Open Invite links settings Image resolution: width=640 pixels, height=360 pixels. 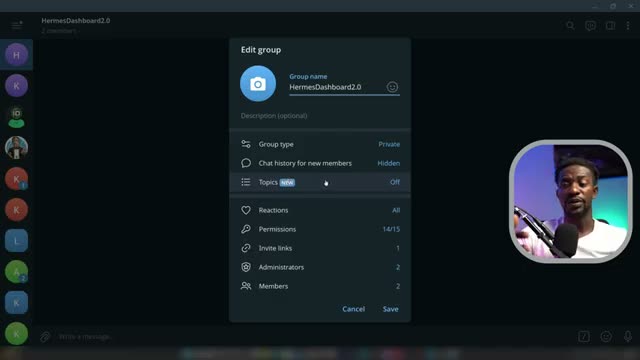(320, 248)
